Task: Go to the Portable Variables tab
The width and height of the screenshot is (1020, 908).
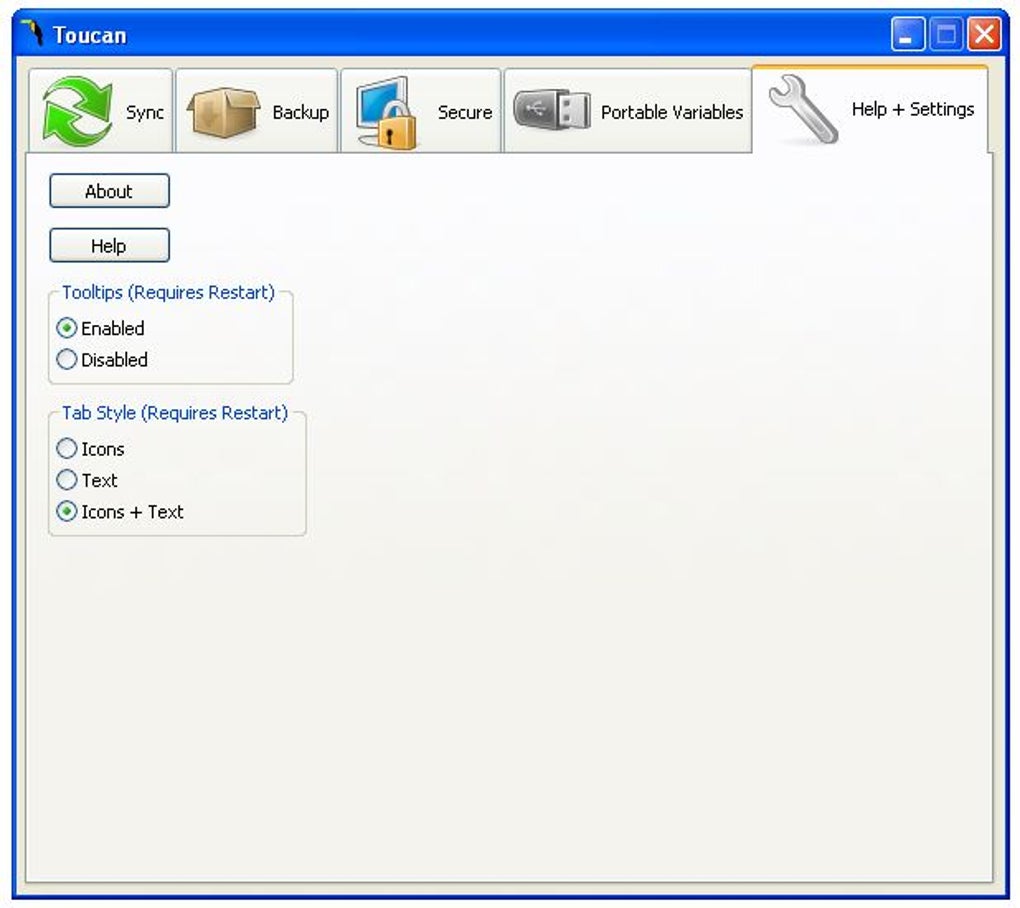Action: (x=628, y=111)
